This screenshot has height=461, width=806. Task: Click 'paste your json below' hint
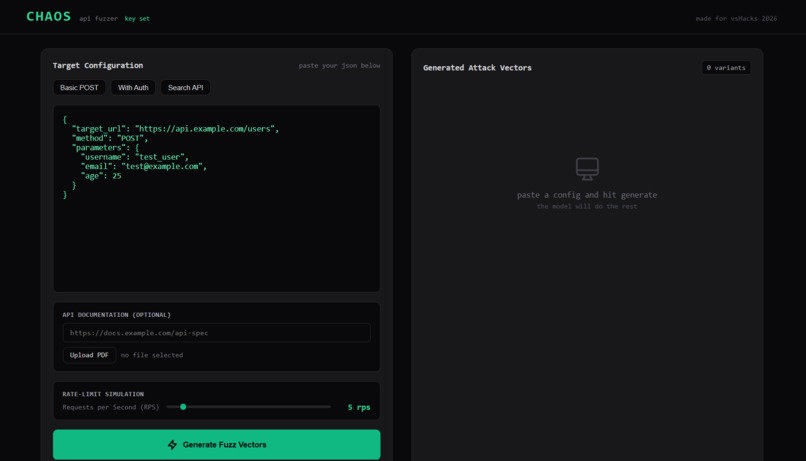339,65
